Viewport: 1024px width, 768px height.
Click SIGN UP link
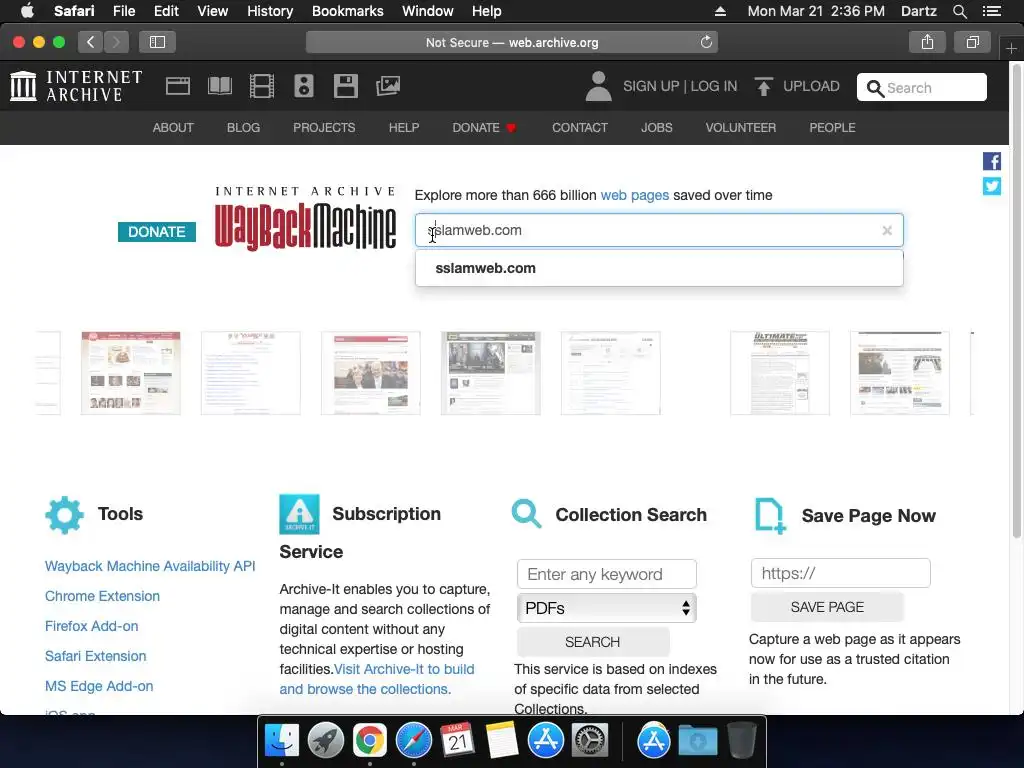(651, 86)
